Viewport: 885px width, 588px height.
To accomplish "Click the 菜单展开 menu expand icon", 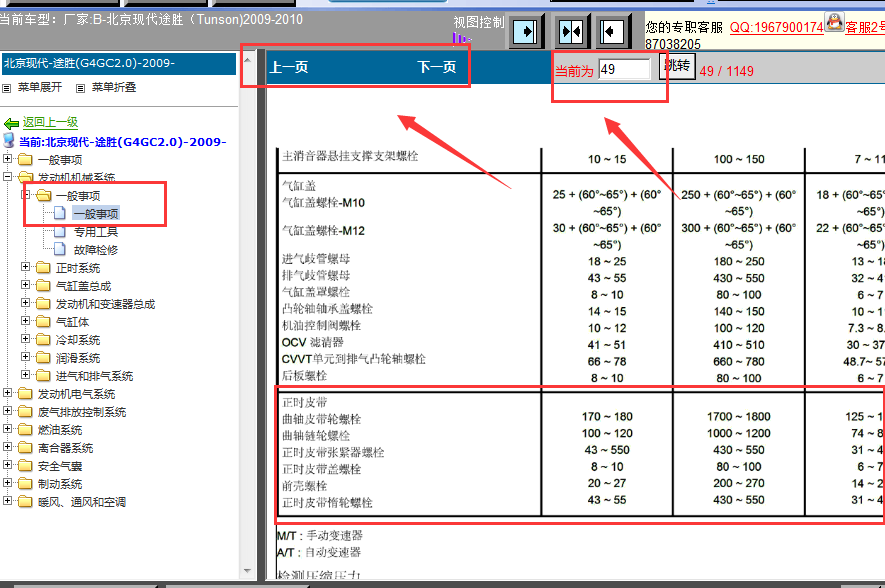I will coord(7,88).
